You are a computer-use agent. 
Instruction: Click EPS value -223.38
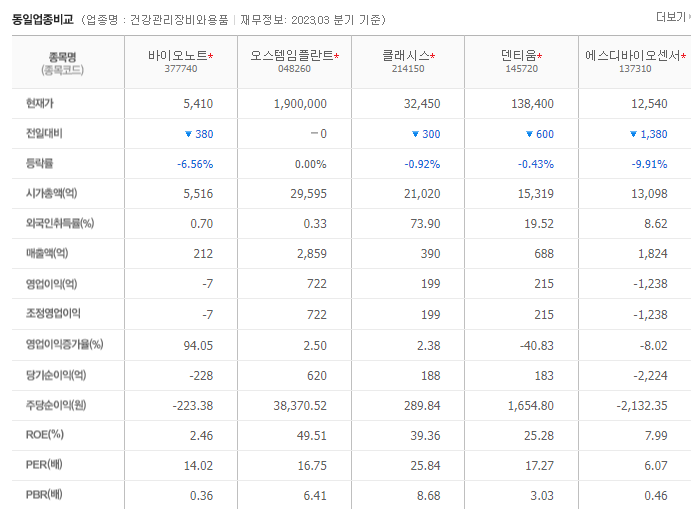click(193, 405)
